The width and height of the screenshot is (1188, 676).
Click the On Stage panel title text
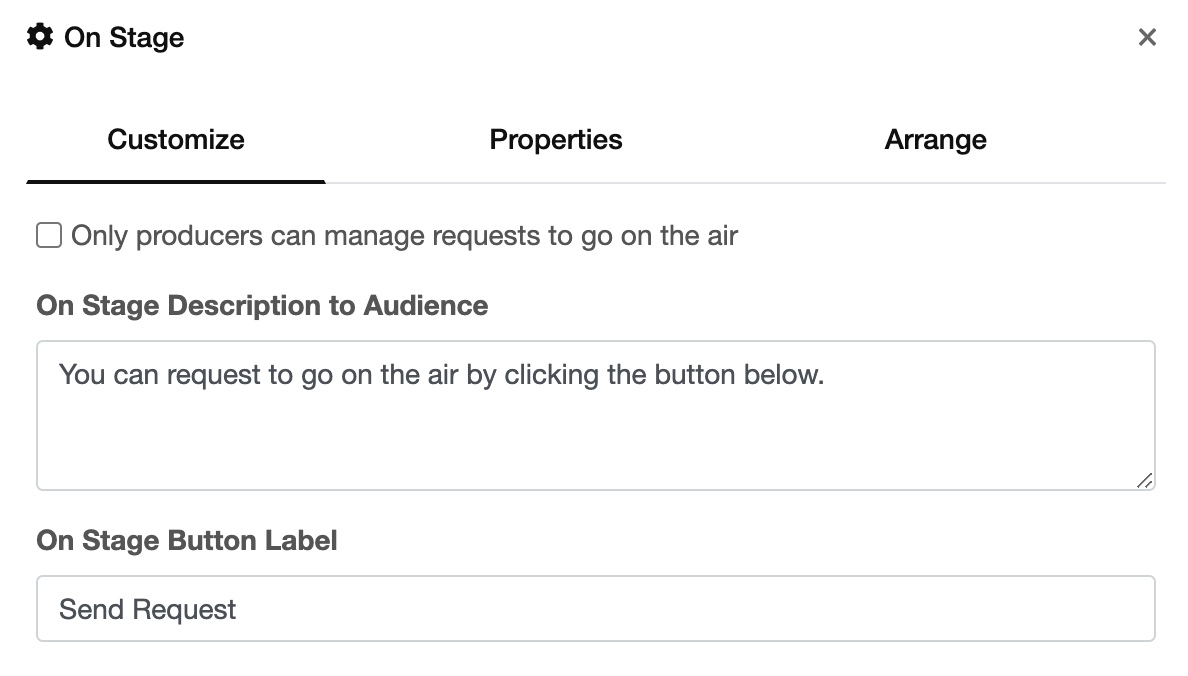tap(124, 38)
